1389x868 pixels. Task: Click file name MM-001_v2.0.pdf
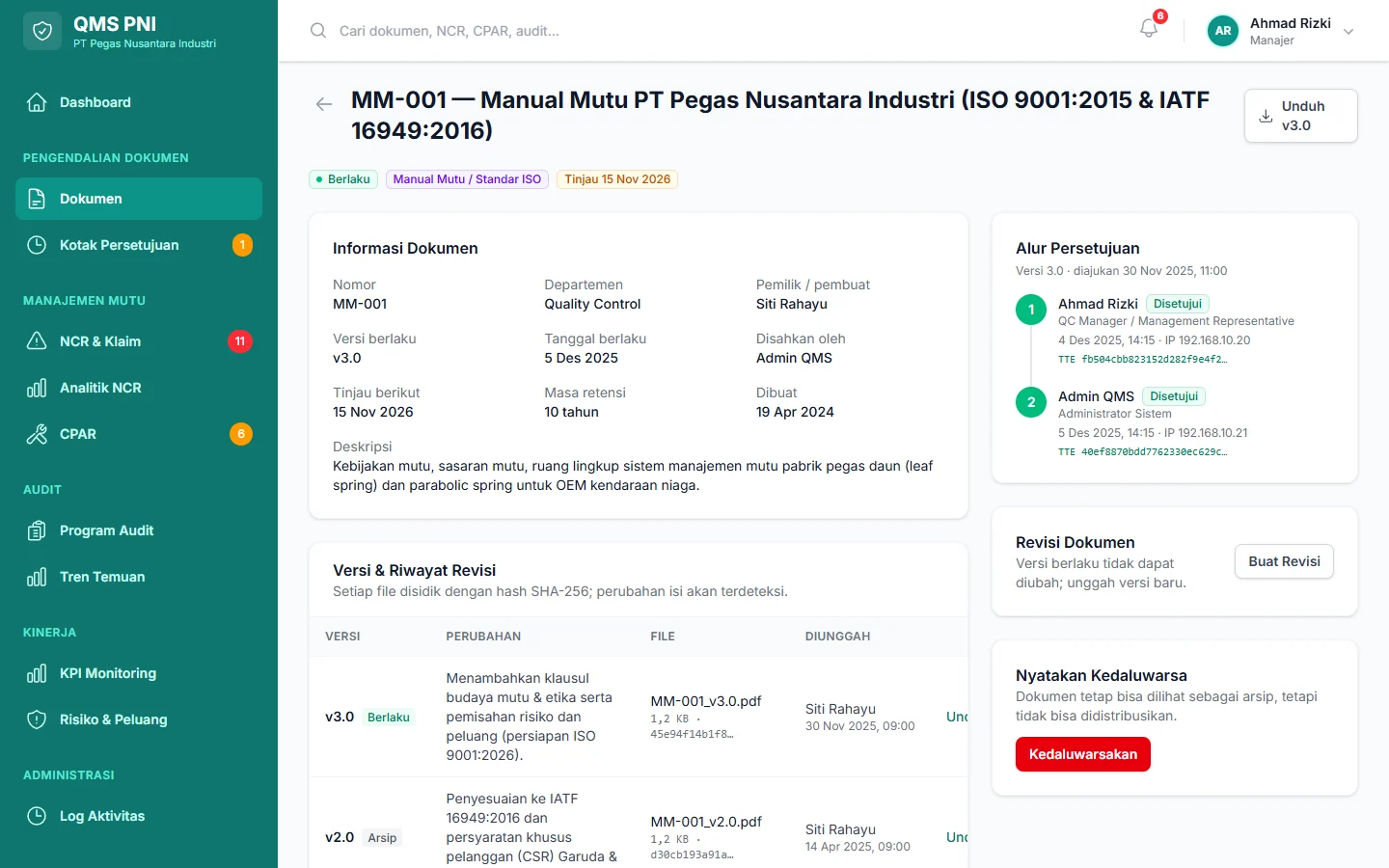pos(706,822)
